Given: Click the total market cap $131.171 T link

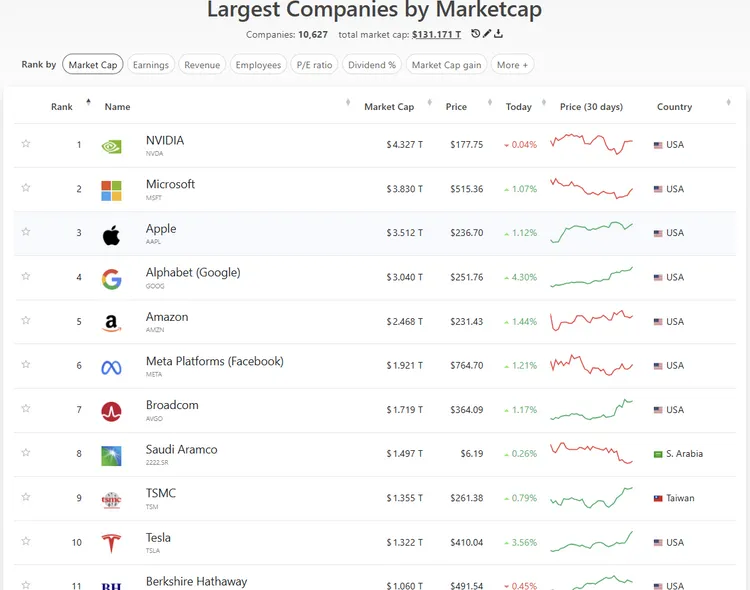Looking at the screenshot, I should click(436, 34).
